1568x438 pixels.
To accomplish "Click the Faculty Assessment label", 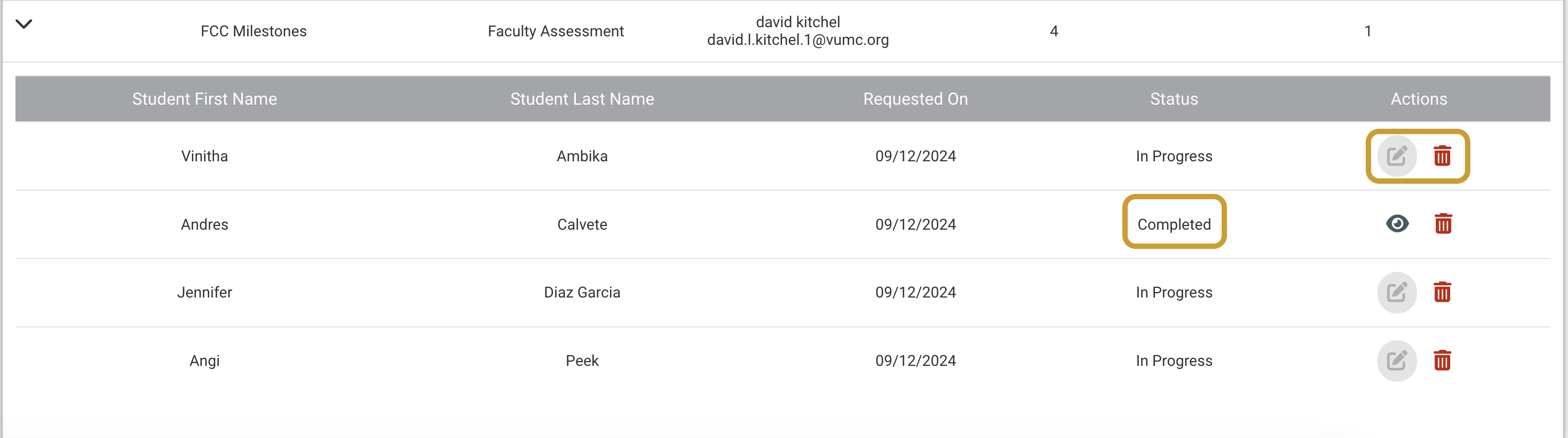I will point(556,31).
